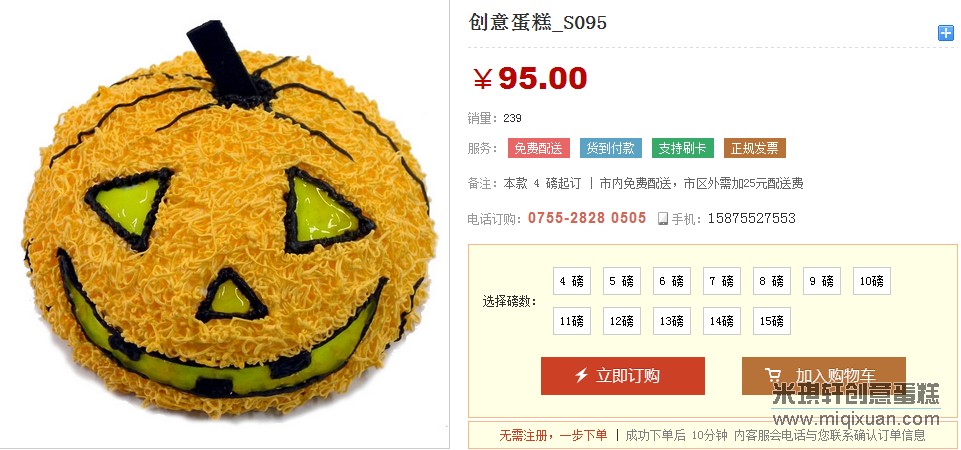Screen dimensions: 961x450
Task: Click the 正规发票 brown tag
Action: coord(754,148)
